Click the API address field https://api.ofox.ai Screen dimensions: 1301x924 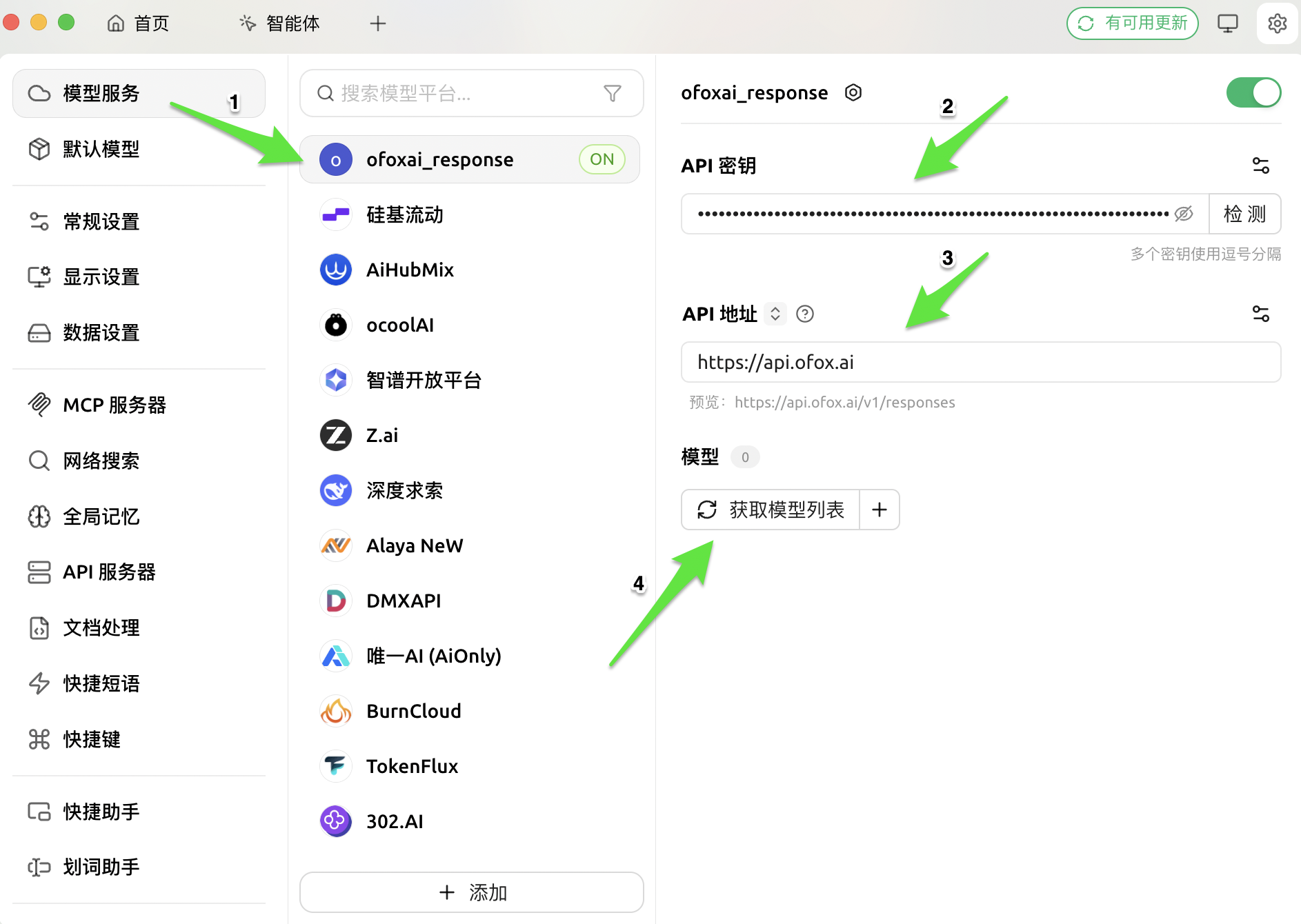click(x=980, y=362)
